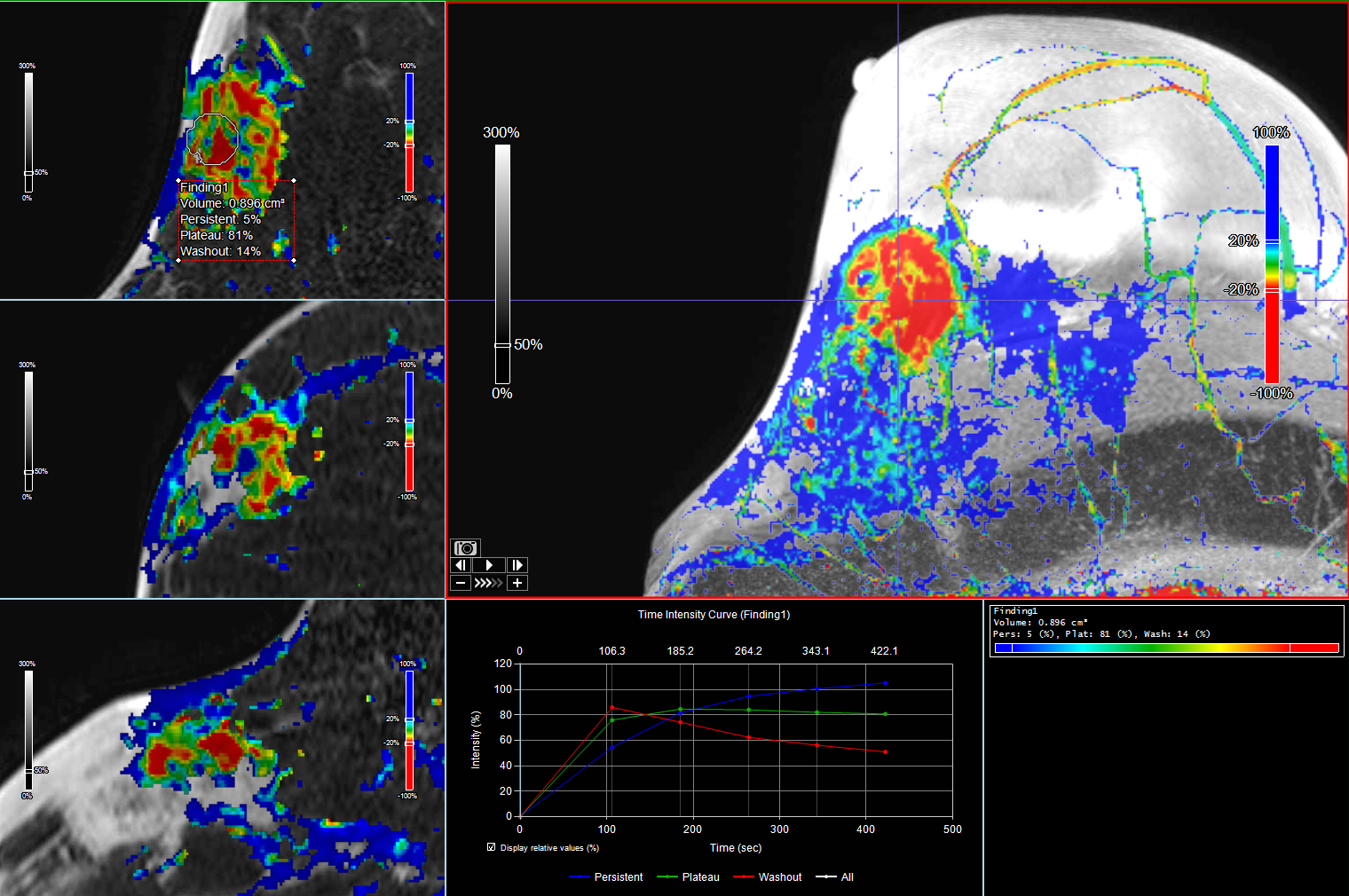
Task: Click the rainbow gradient bar in summary box
Action: point(1166,648)
